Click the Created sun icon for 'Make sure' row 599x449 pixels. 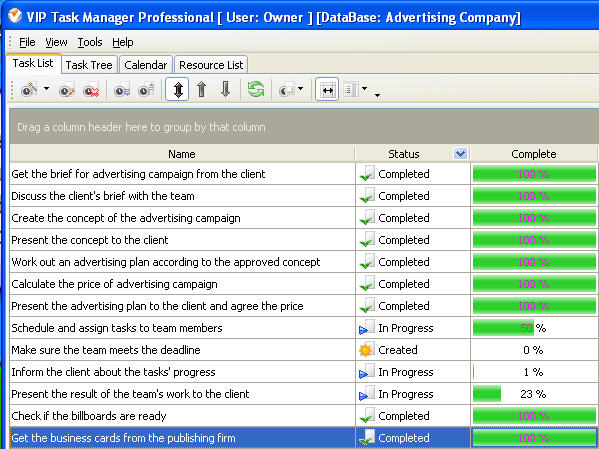click(366, 350)
